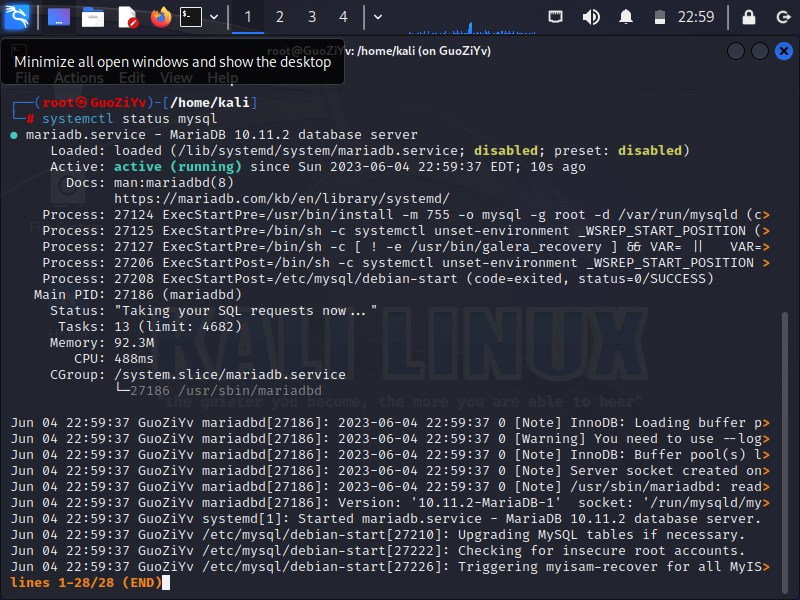Open the clock showing 22:59
800x600 pixels.
pyautogui.click(x=696, y=17)
